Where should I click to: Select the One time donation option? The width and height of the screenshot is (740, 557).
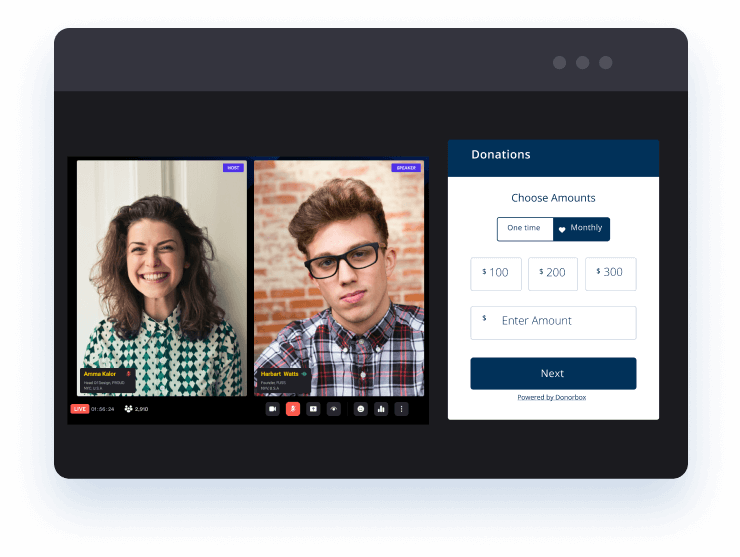tap(524, 229)
